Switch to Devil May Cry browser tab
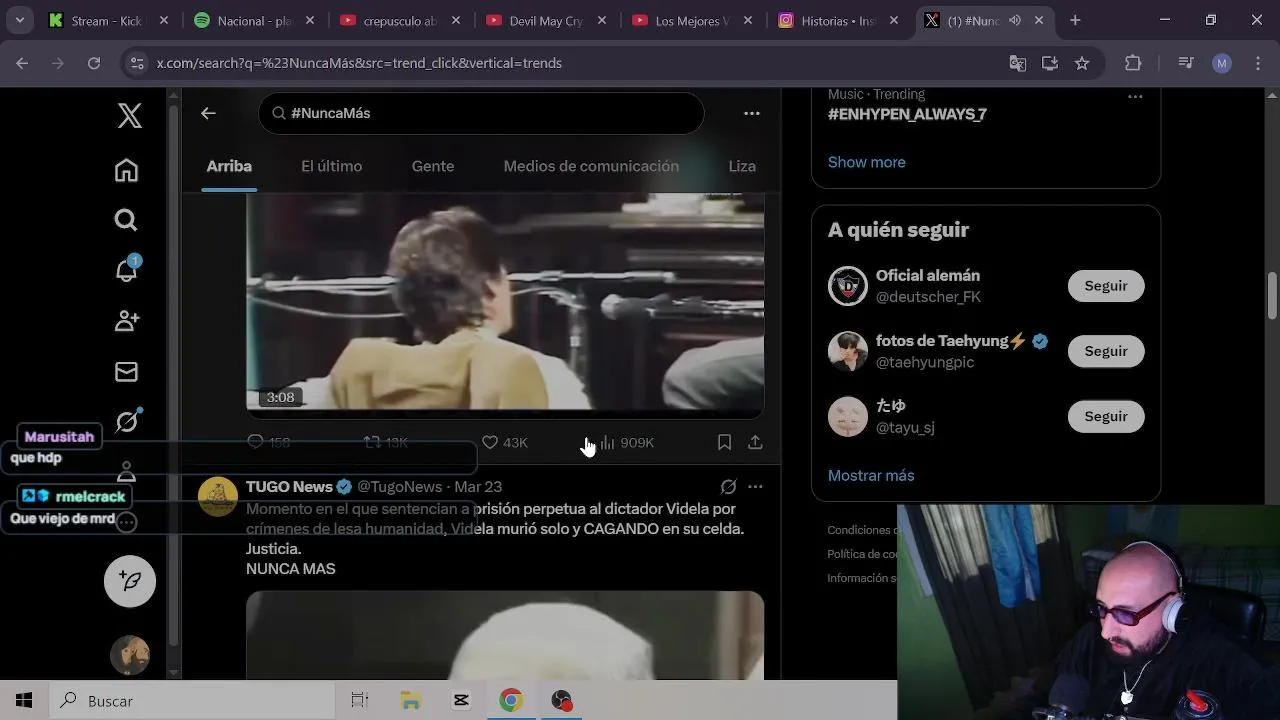 [x=546, y=20]
